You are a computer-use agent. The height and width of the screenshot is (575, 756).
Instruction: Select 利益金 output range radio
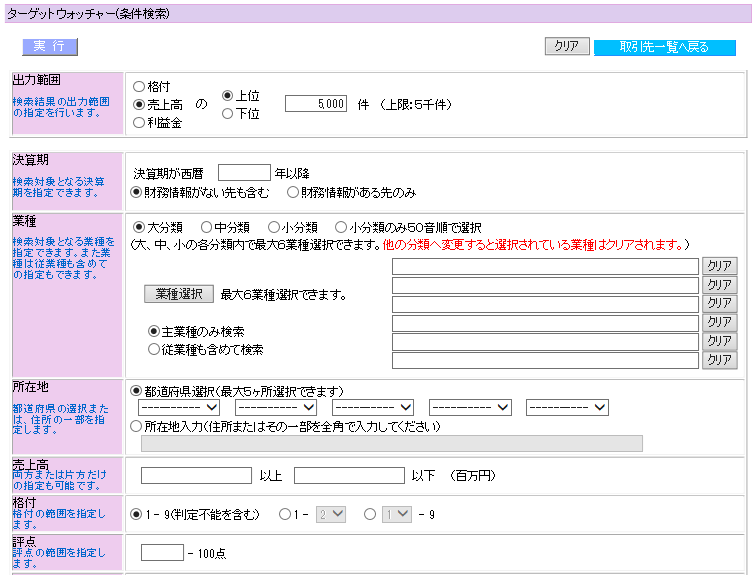pyautogui.click(x=139, y=123)
